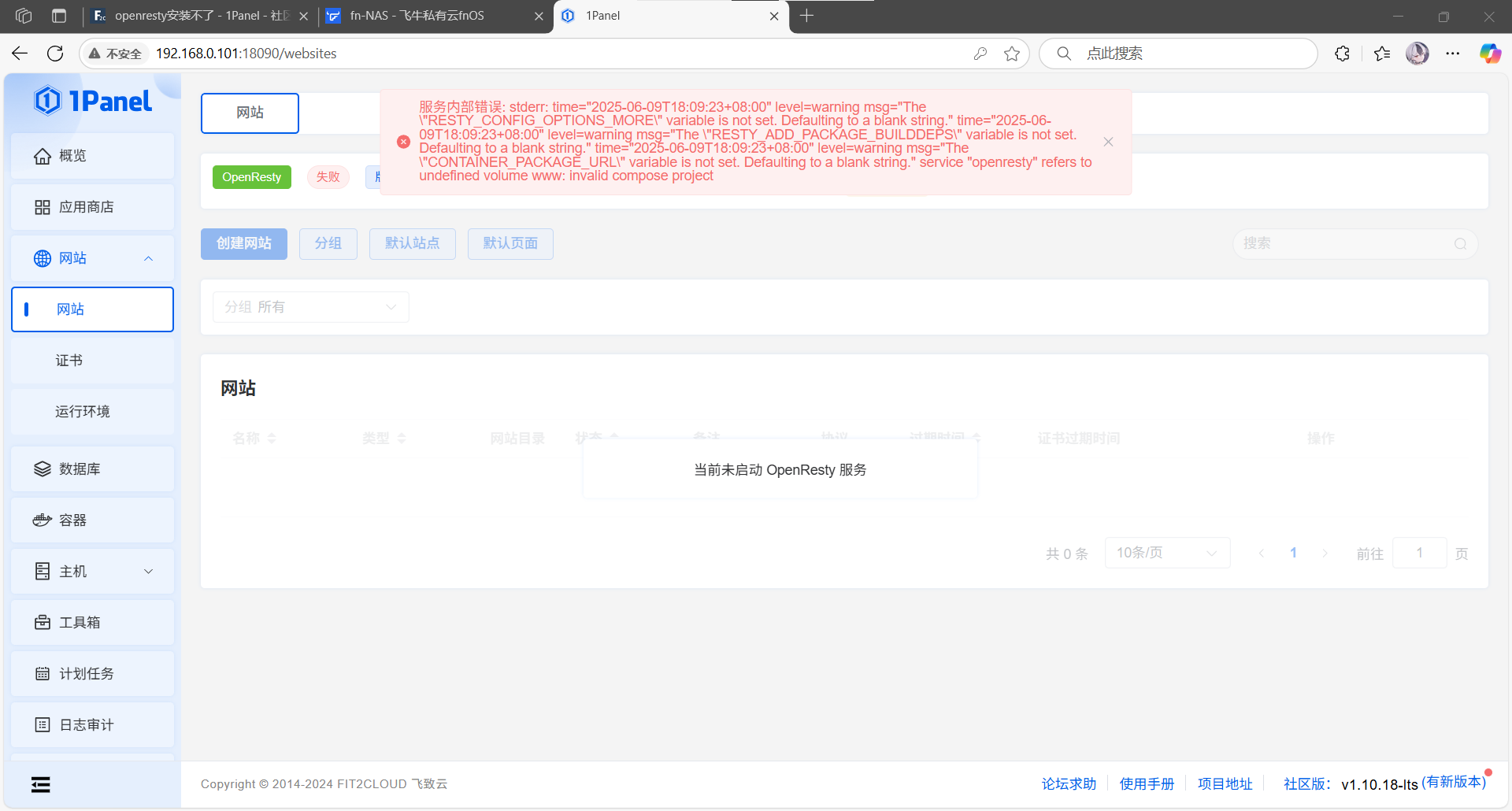The image size is (1512, 811).
Task: Open the browser profile avatar
Action: click(1417, 54)
